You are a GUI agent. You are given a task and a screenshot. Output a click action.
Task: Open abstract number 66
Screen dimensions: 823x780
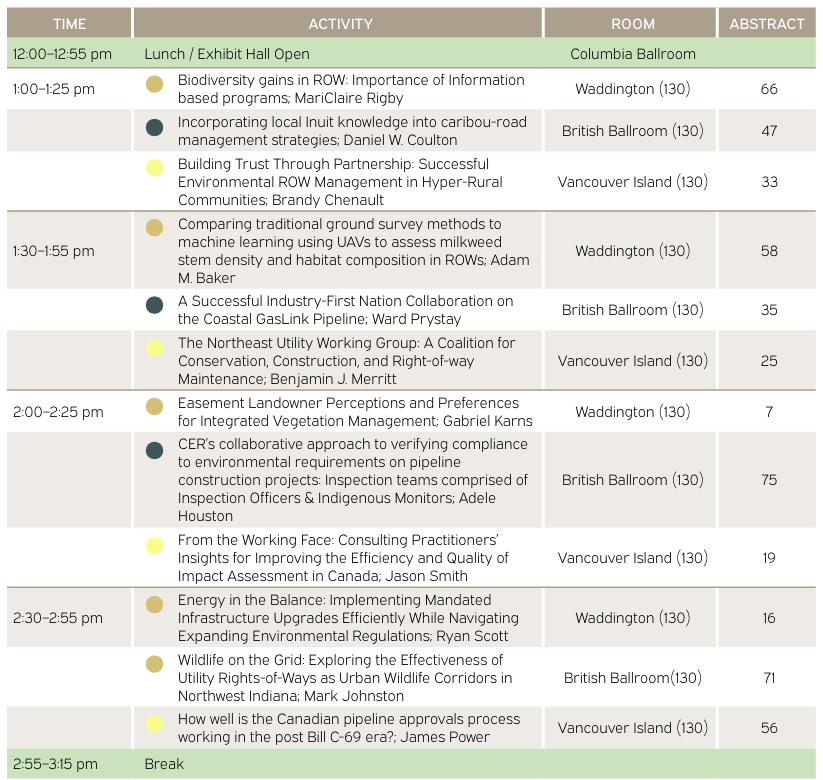[768, 89]
